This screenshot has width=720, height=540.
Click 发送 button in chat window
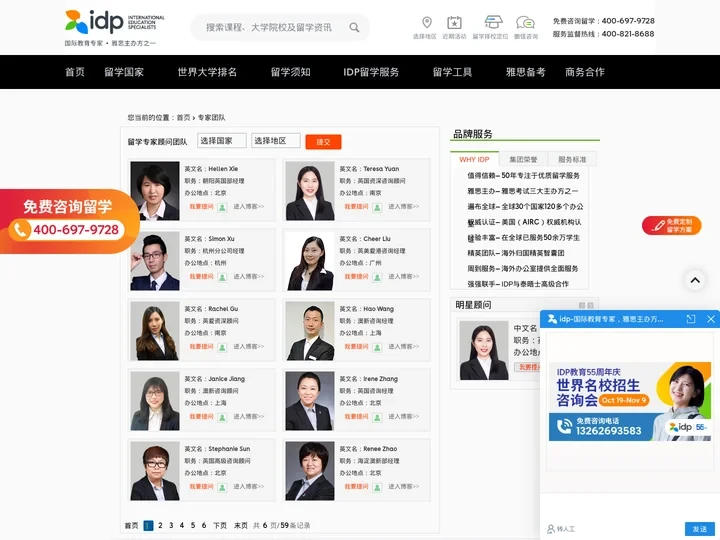[700, 529]
